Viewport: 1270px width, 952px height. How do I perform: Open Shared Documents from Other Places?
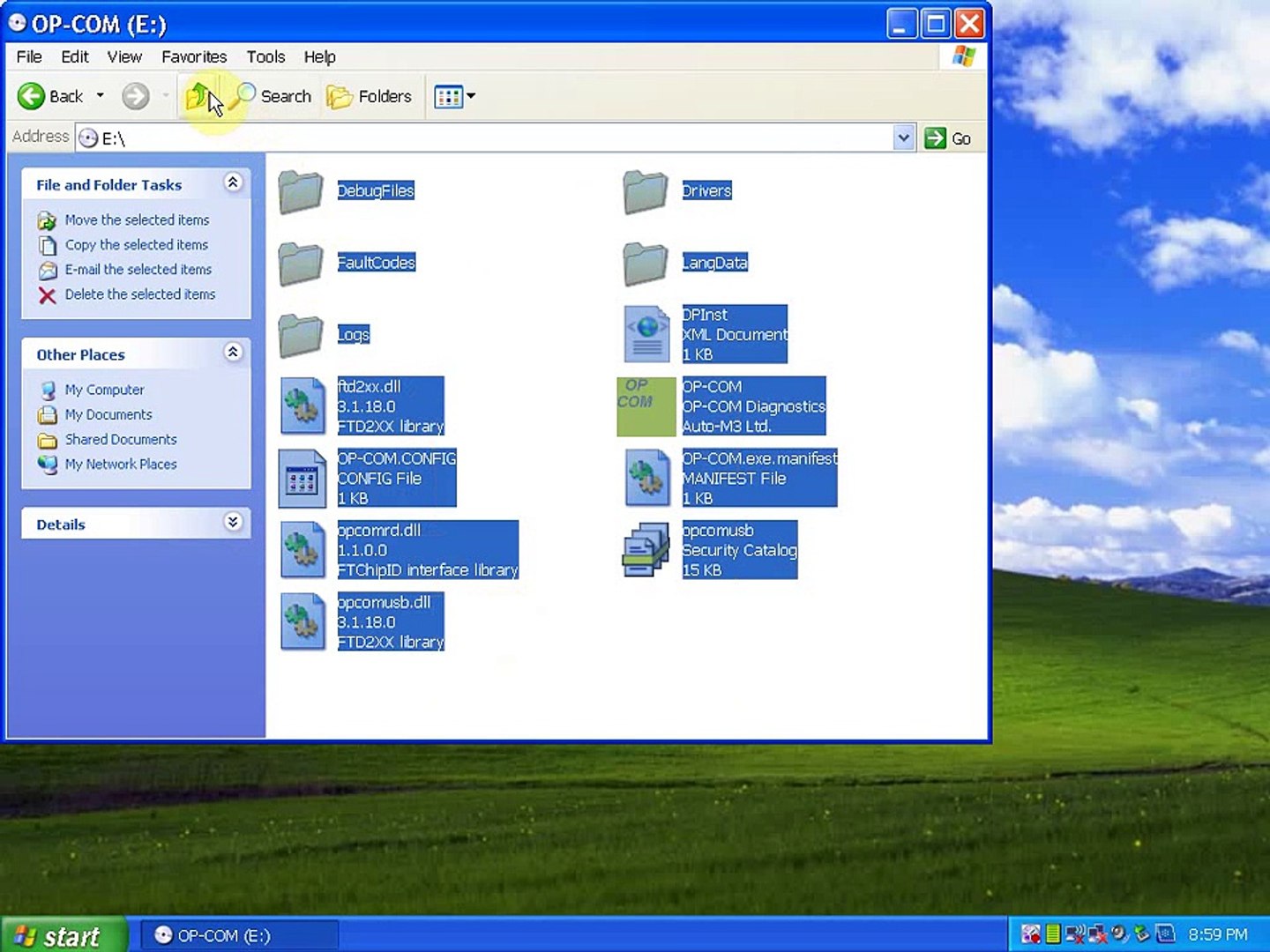click(120, 439)
